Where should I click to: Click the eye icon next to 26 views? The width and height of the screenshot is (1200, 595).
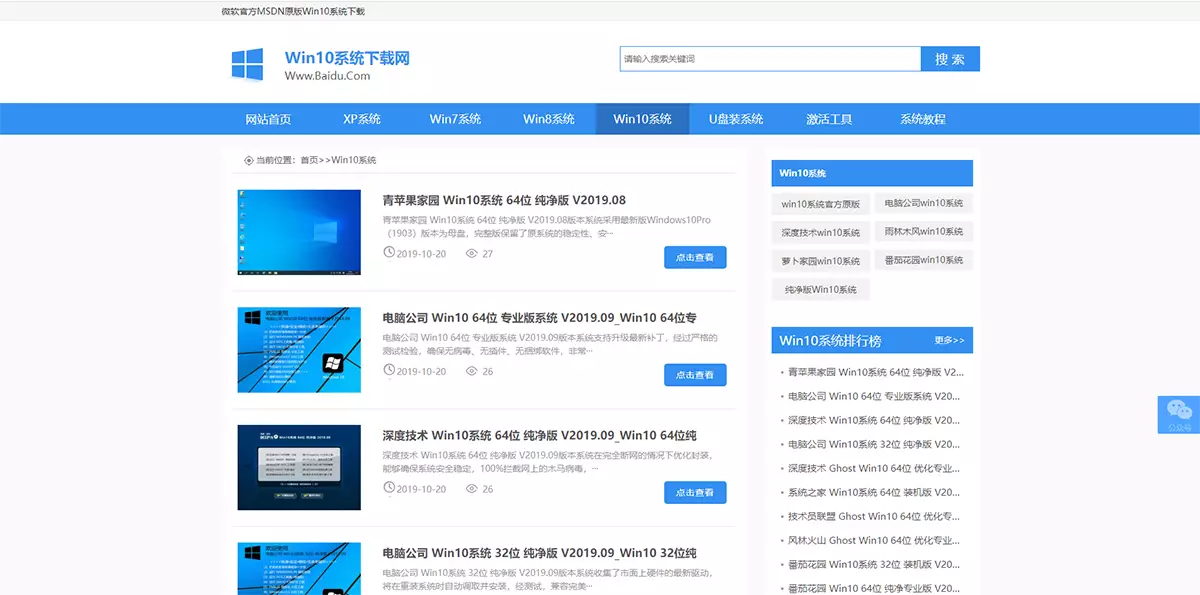click(x=471, y=371)
